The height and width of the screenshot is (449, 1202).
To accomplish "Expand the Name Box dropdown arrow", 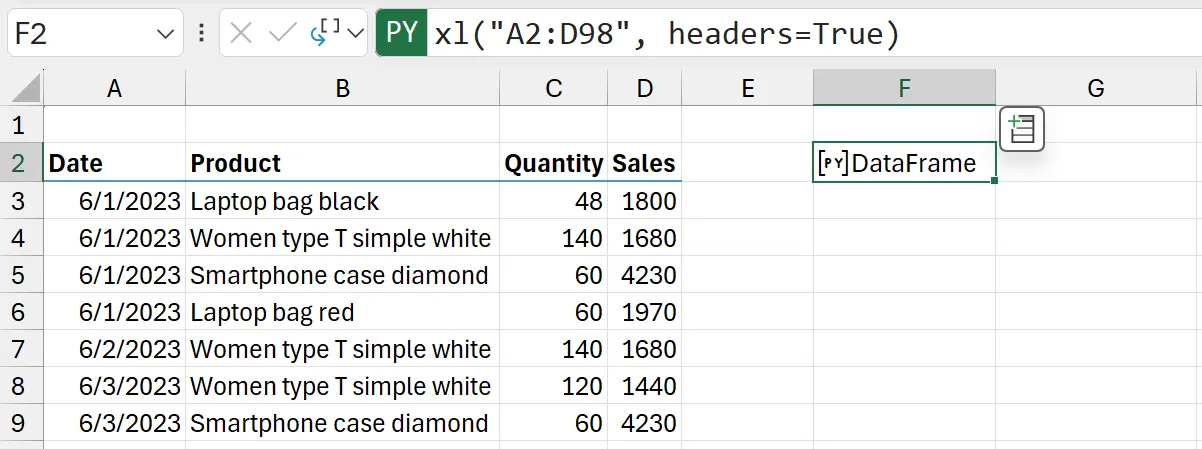I will [166, 35].
